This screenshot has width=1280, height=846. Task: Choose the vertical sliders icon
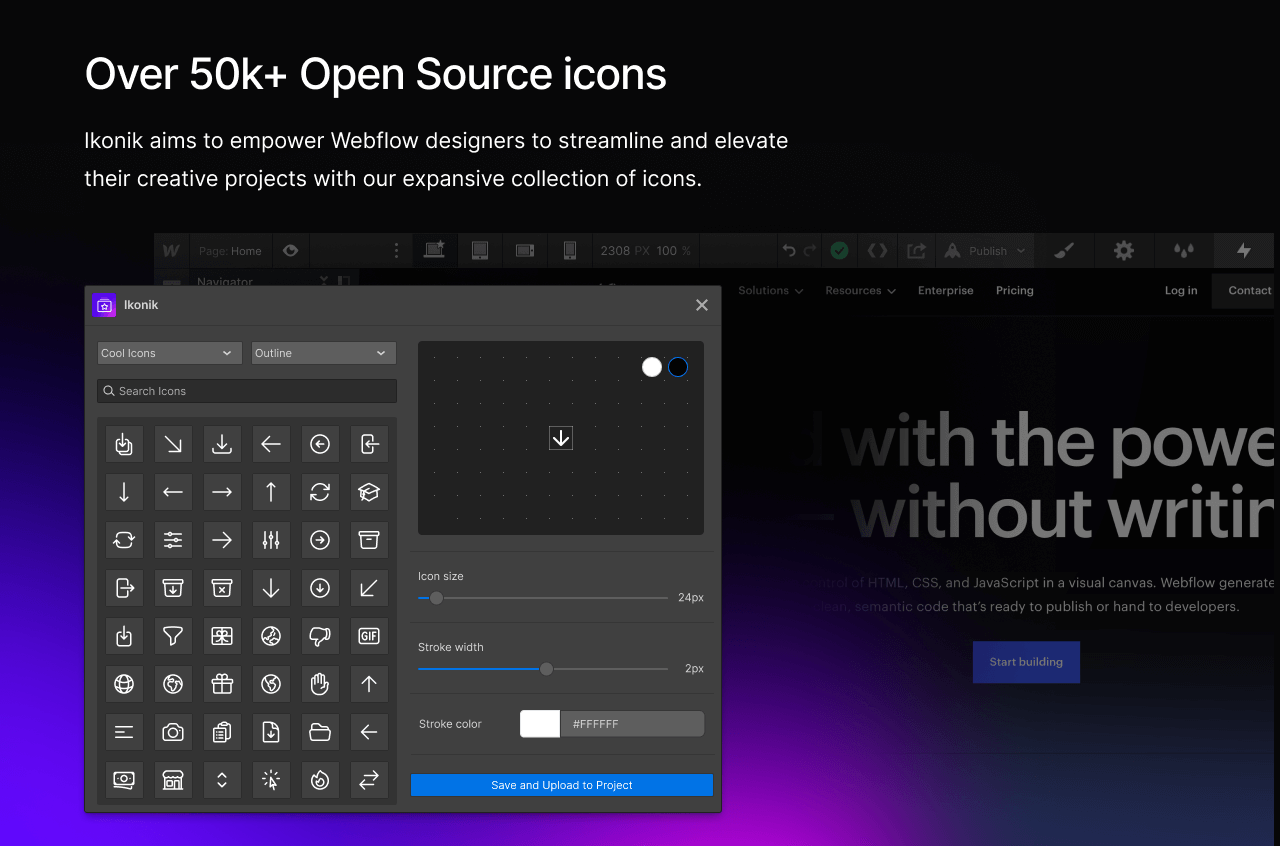click(x=271, y=540)
